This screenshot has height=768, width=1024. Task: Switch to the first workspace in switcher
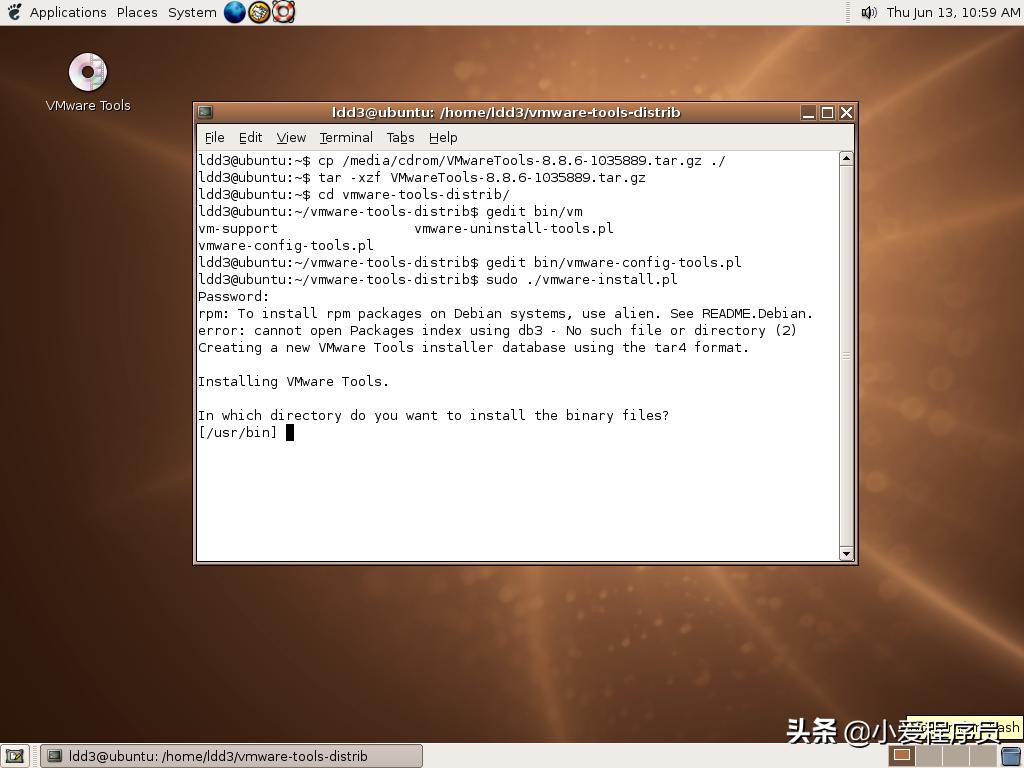pyautogui.click(x=902, y=756)
